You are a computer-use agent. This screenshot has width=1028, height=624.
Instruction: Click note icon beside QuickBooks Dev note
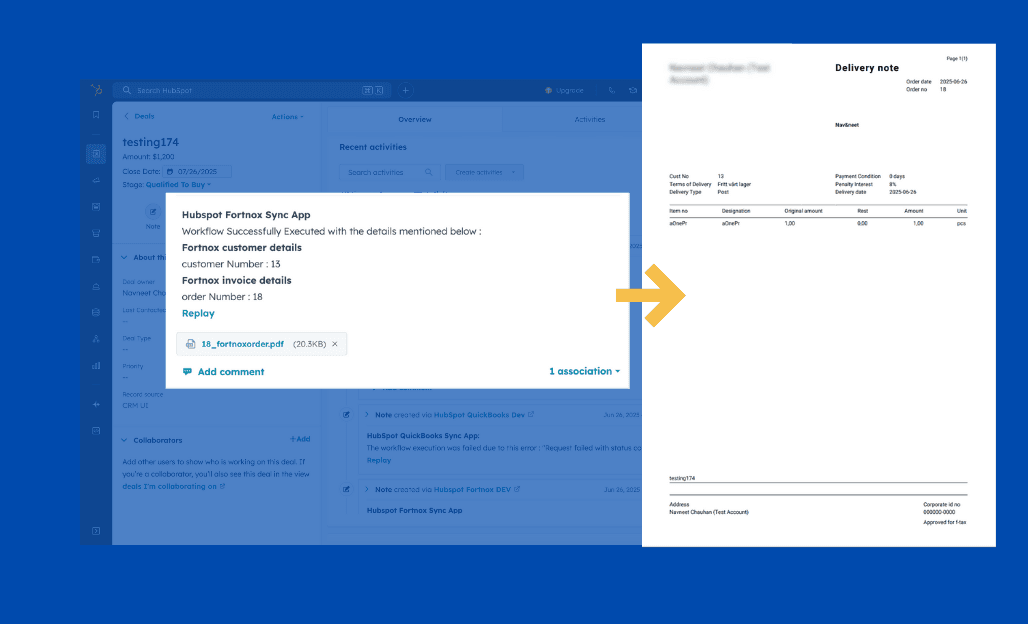click(x=346, y=415)
